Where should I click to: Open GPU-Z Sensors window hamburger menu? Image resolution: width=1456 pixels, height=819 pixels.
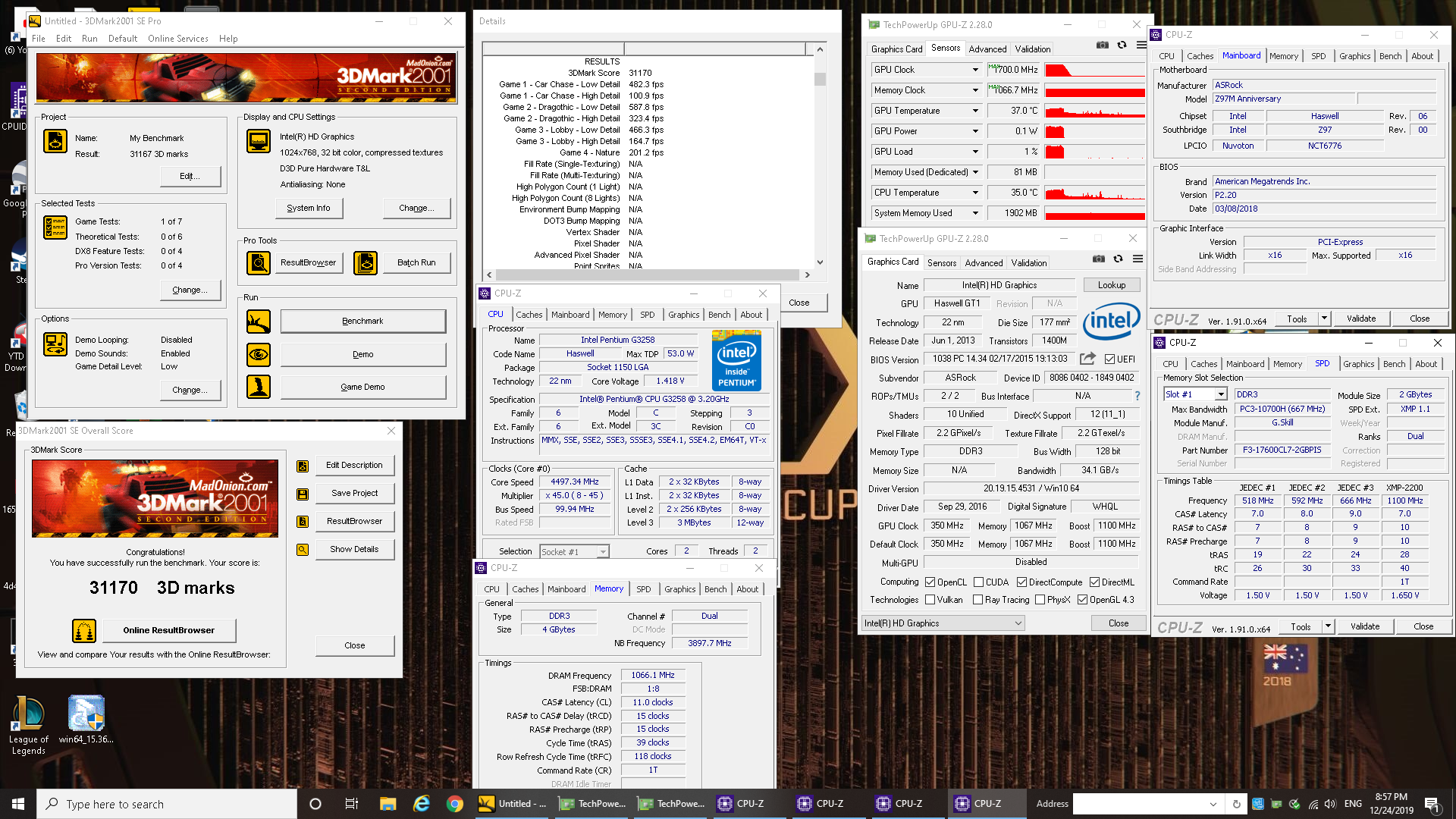click(x=1141, y=45)
